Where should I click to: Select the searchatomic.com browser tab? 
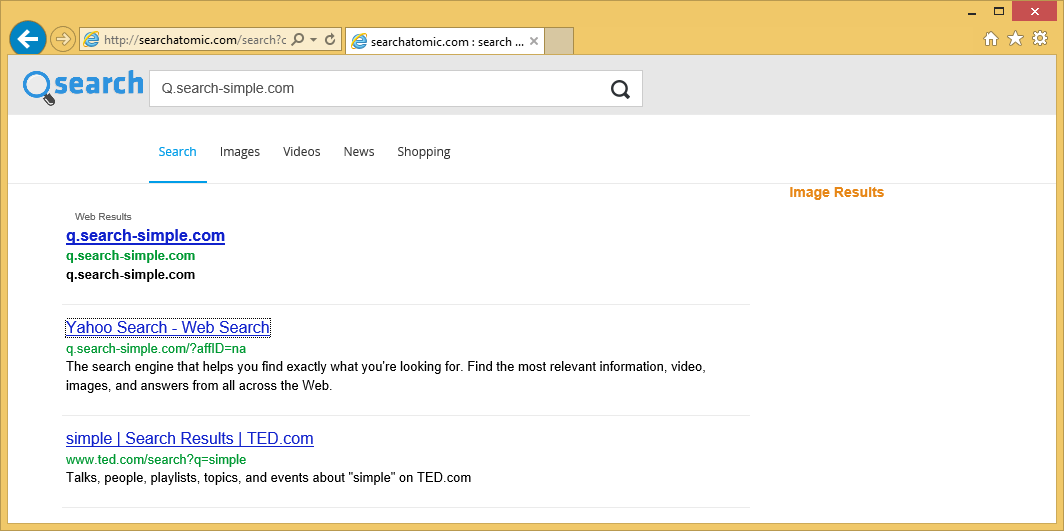[444, 41]
